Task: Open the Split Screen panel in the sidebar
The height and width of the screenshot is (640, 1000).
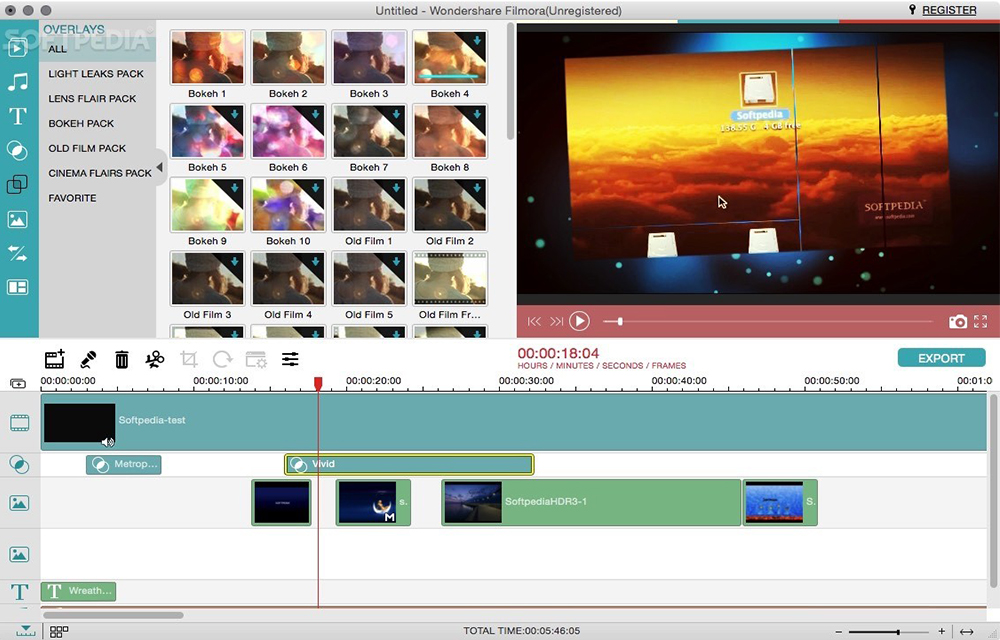Action: 18,287
